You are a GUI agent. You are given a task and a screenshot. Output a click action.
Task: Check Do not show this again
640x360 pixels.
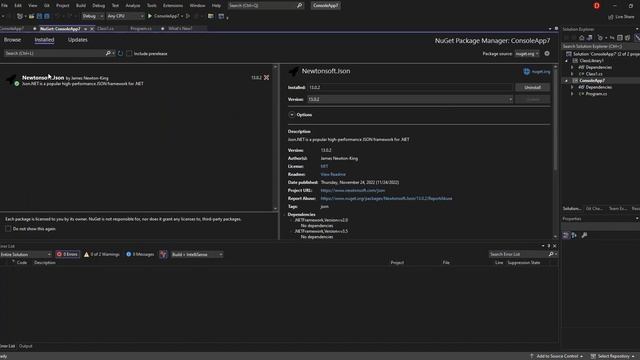[x=8, y=229]
